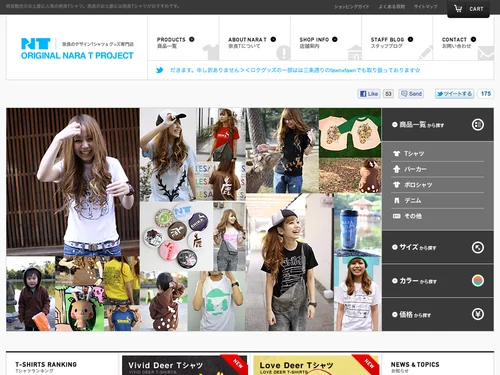The height and width of the screenshot is (375, 500).
Task: Click the サイトマップ link in the top bar
Action: tap(425, 7)
